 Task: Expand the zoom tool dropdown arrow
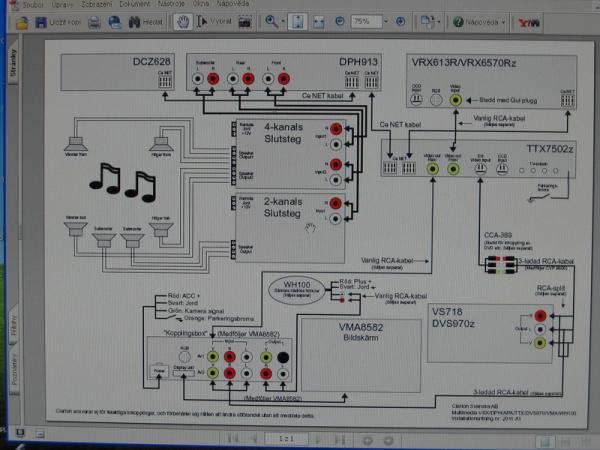point(285,21)
